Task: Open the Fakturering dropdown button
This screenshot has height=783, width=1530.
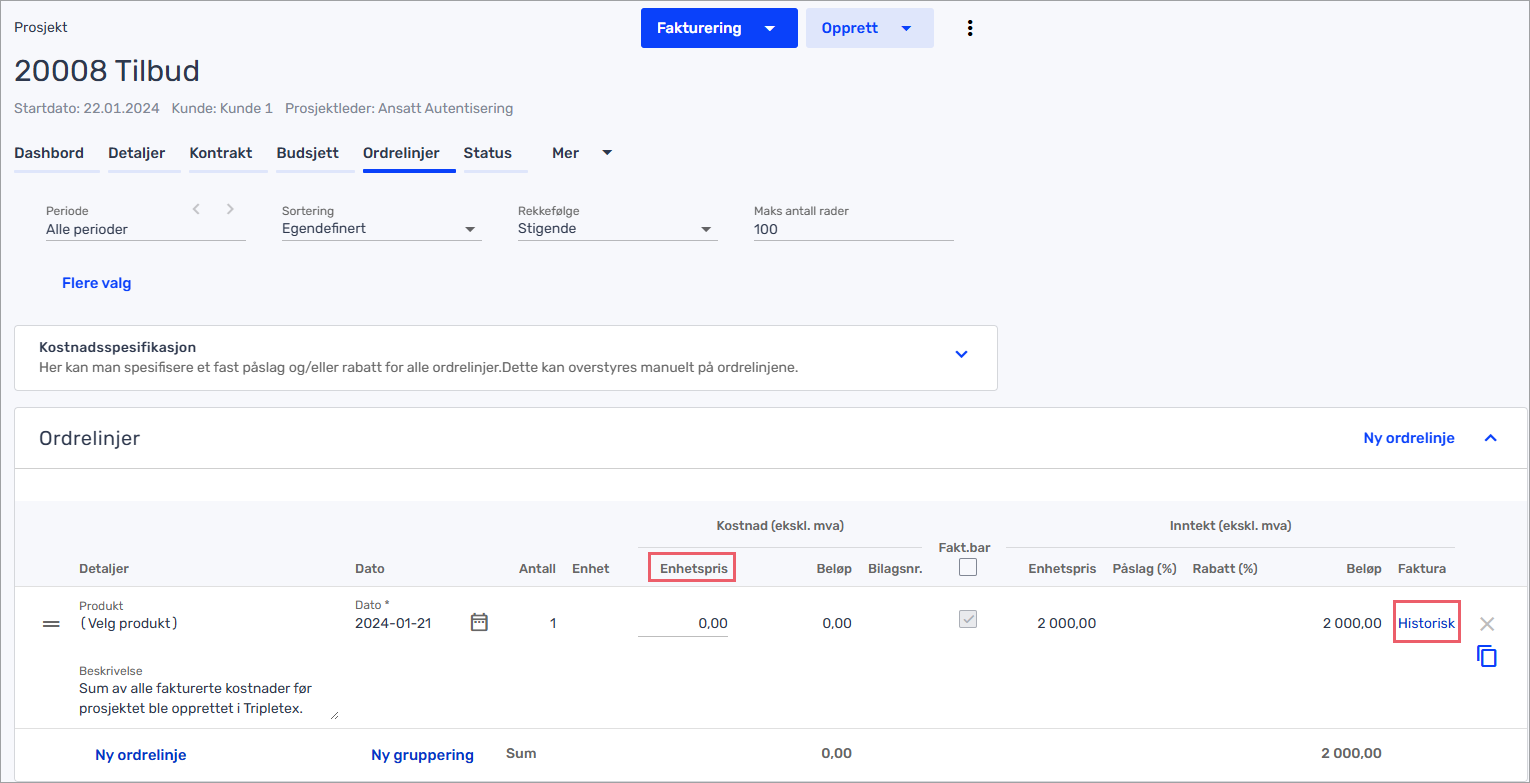Action: pos(718,28)
